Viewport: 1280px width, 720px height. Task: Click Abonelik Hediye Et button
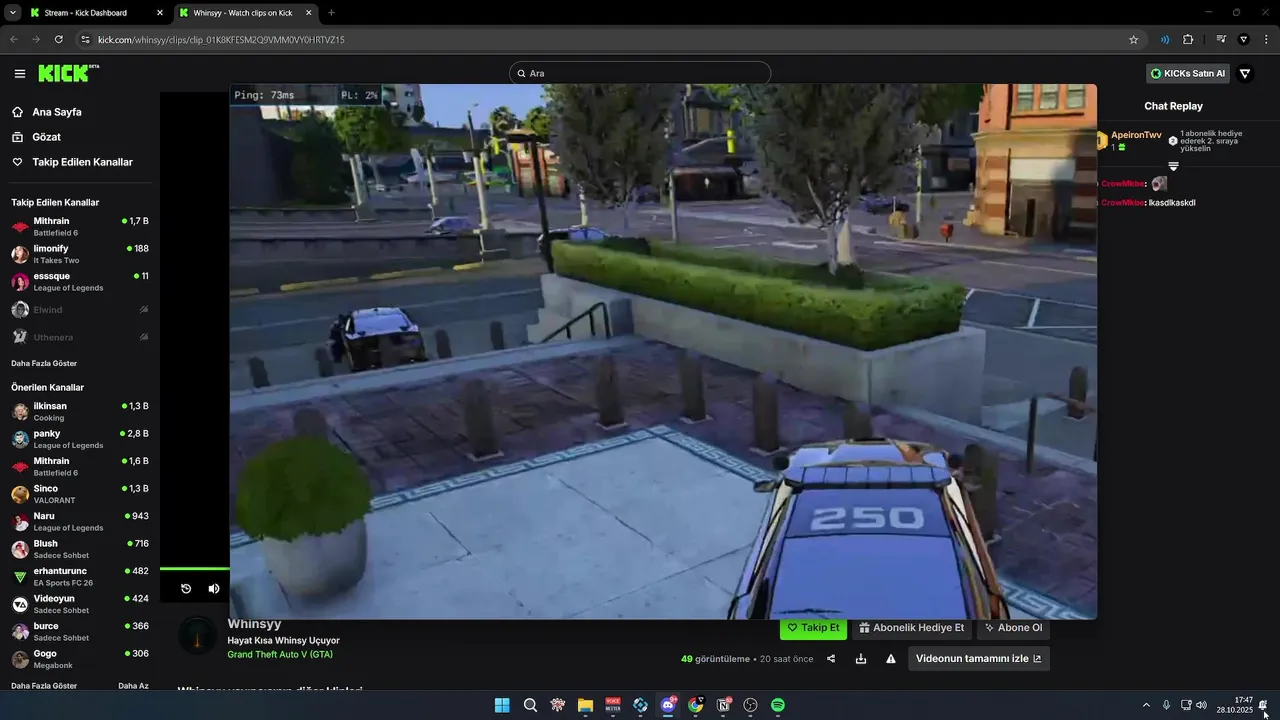coord(912,628)
